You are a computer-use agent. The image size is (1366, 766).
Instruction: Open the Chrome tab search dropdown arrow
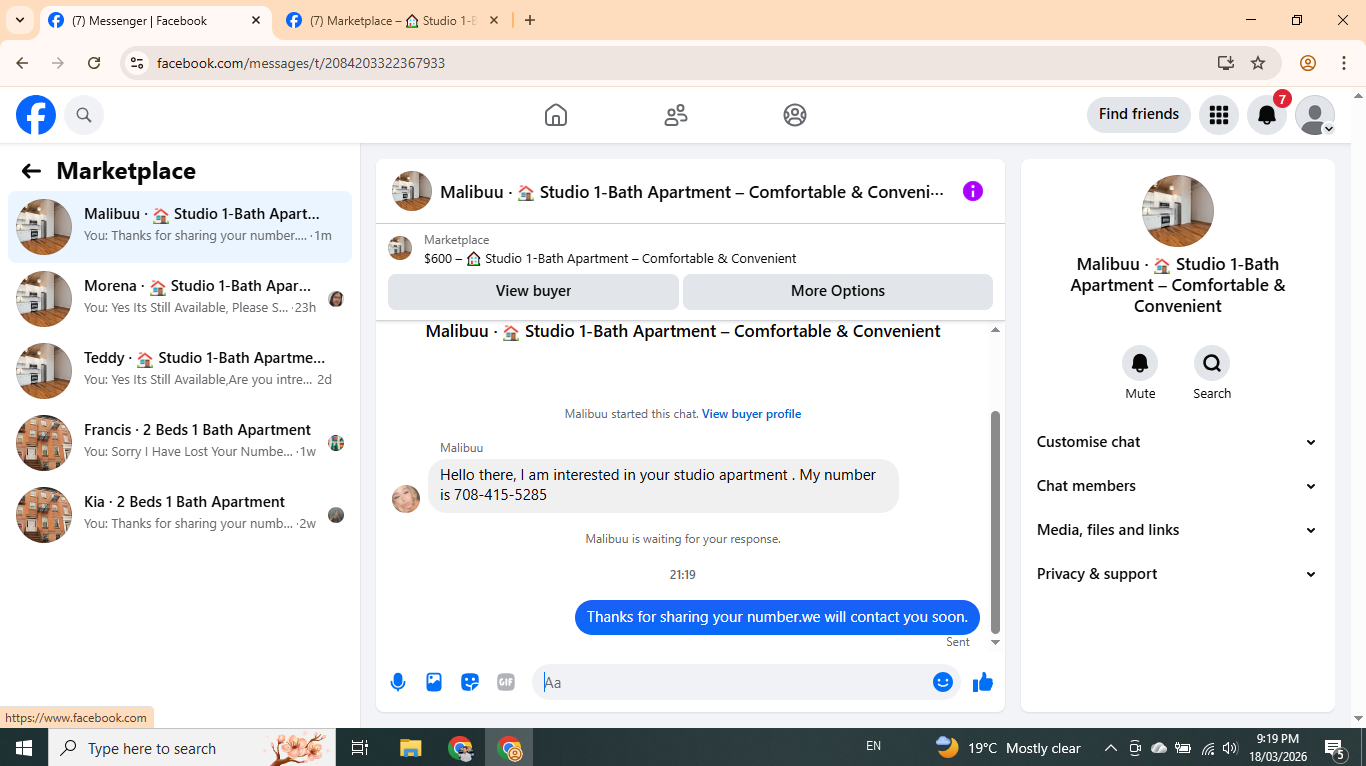point(19,20)
